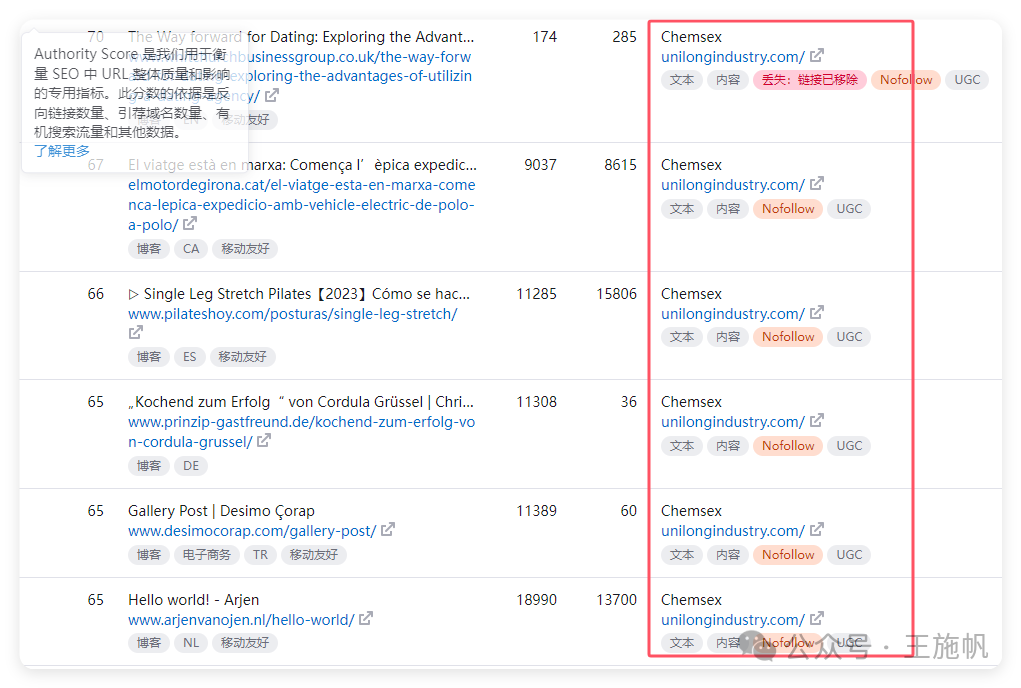Click authority score 66

[96, 294]
